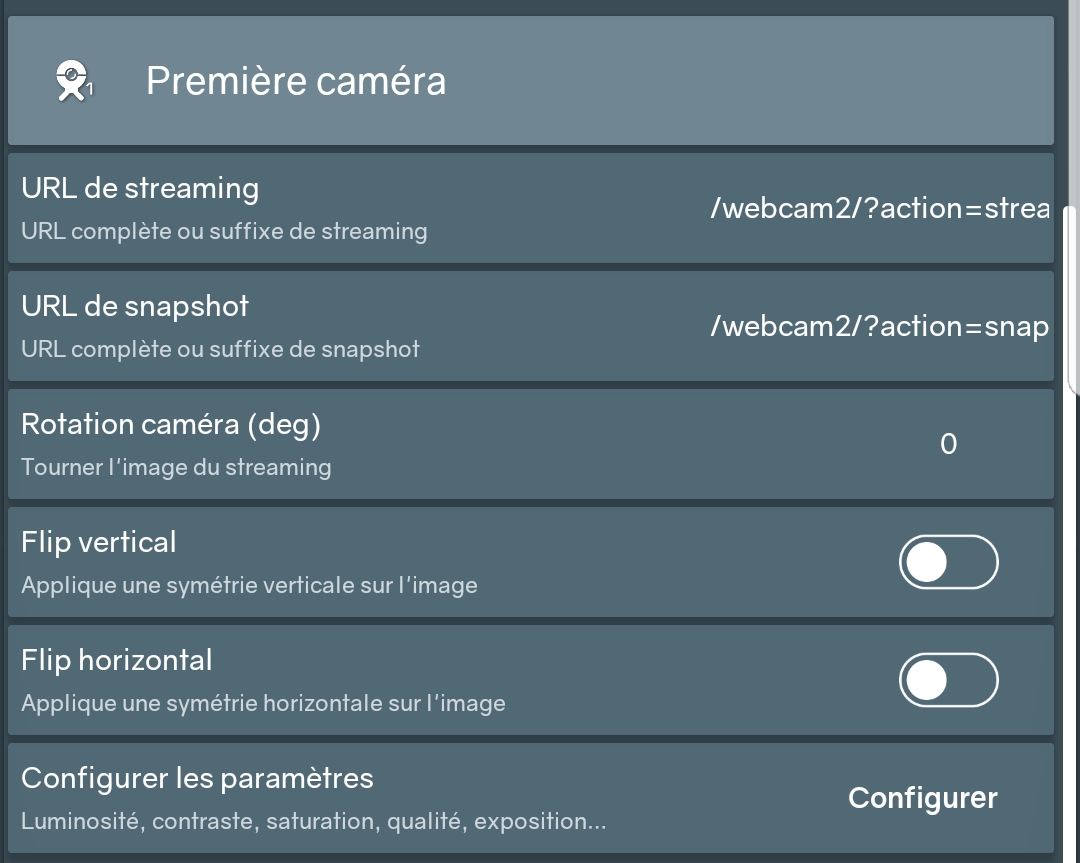Viewport: 1080px width, 863px height.
Task: Open the Configurer les paramètres row title
Action: point(197,778)
